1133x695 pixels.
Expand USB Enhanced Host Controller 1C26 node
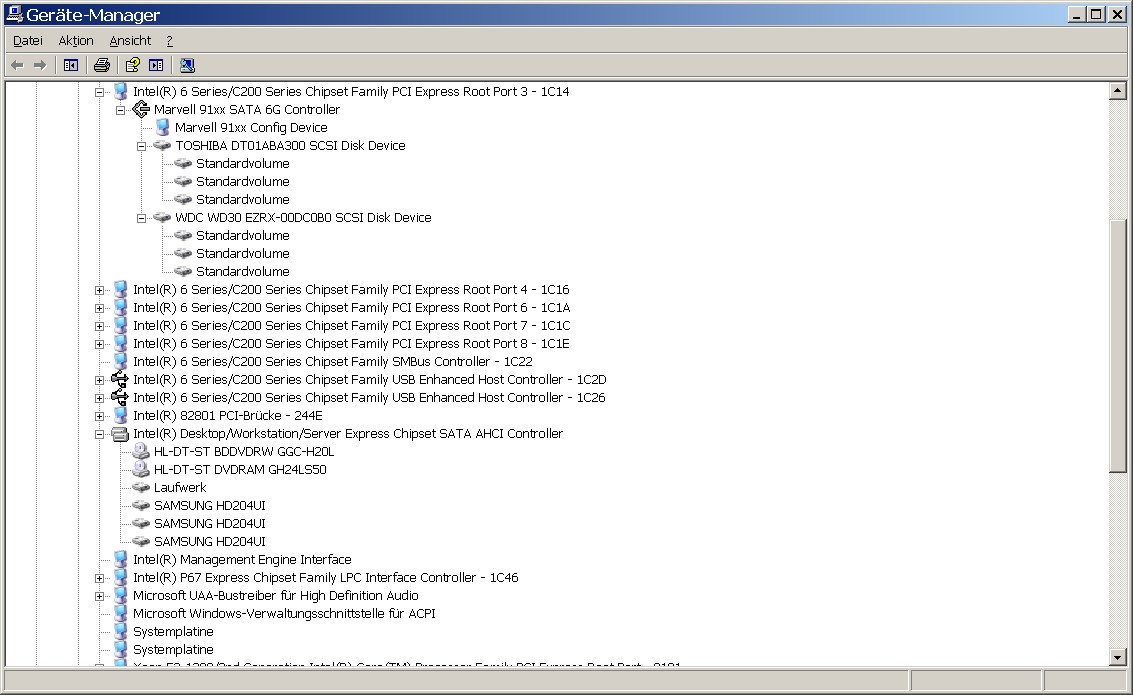click(99, 398)
